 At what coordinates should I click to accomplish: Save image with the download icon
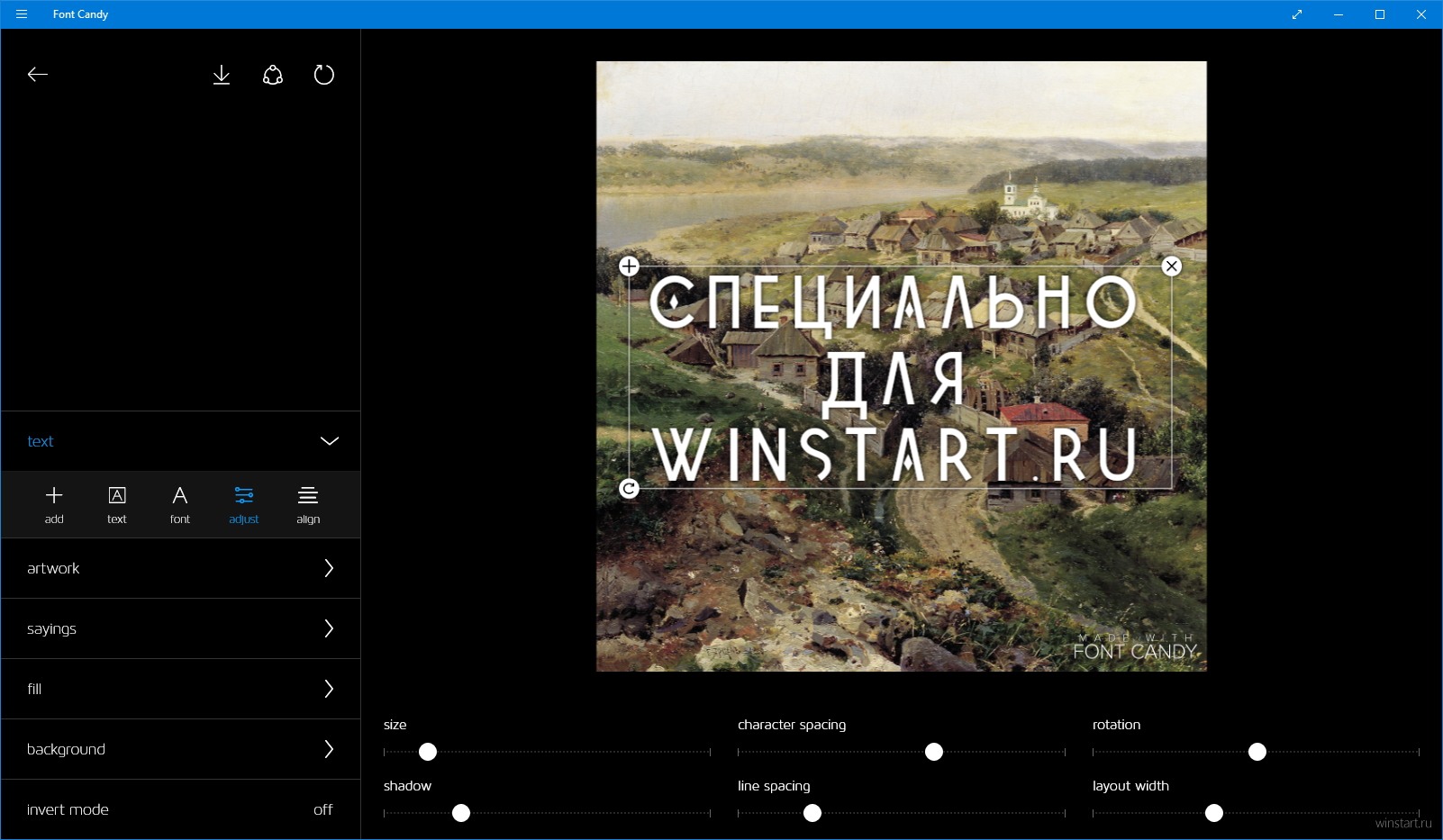222,76
